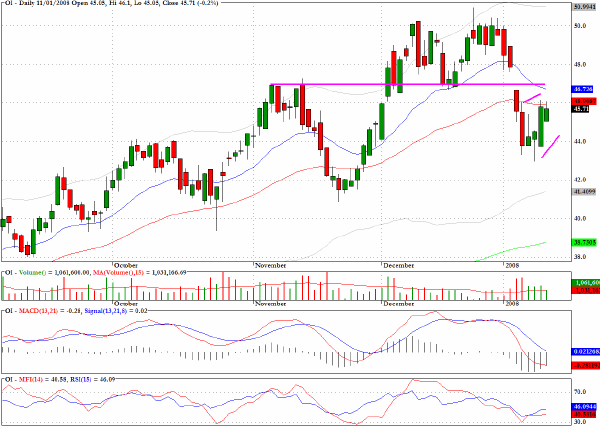
Task: Click the 50.9941 upper band value tag
Action: point(586,7)
